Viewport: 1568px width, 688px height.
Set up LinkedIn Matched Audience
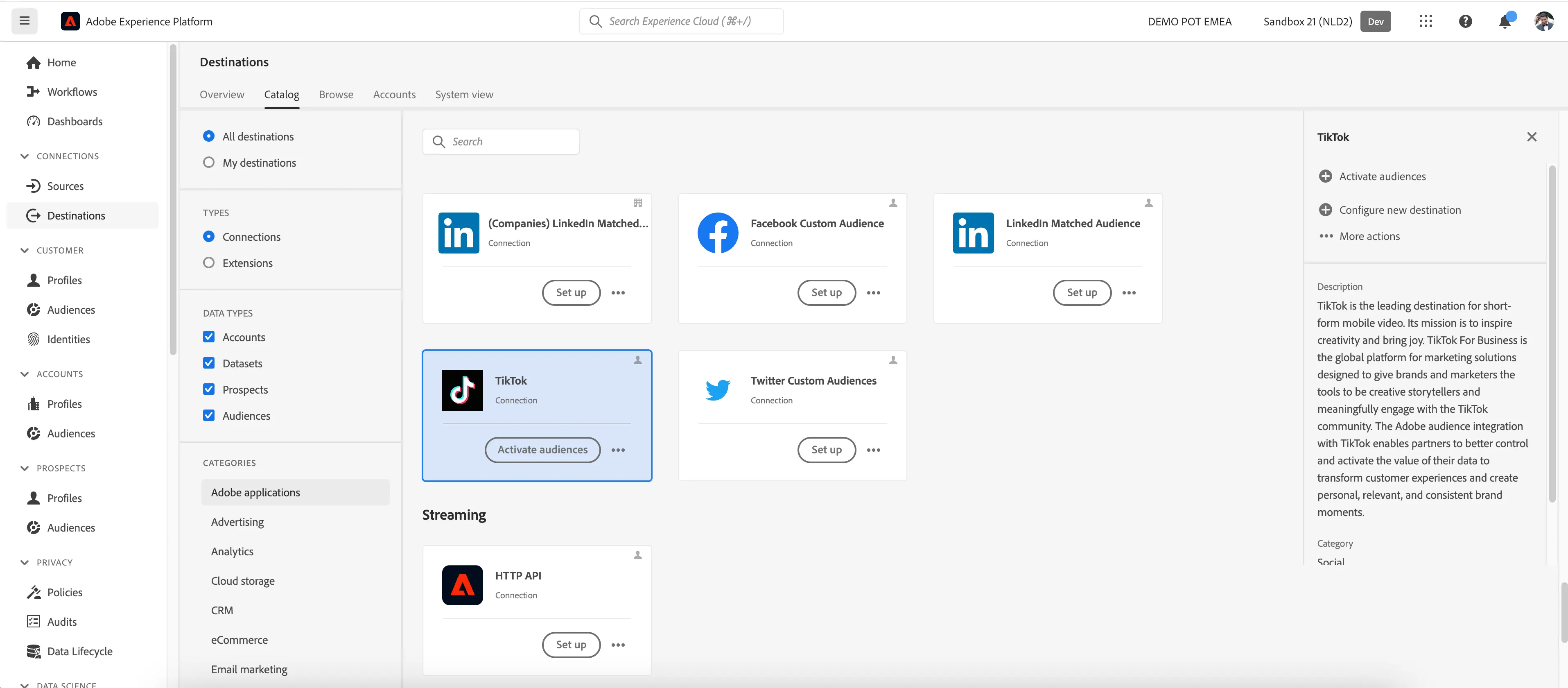pyautogui.click(x=1082, y=293)
